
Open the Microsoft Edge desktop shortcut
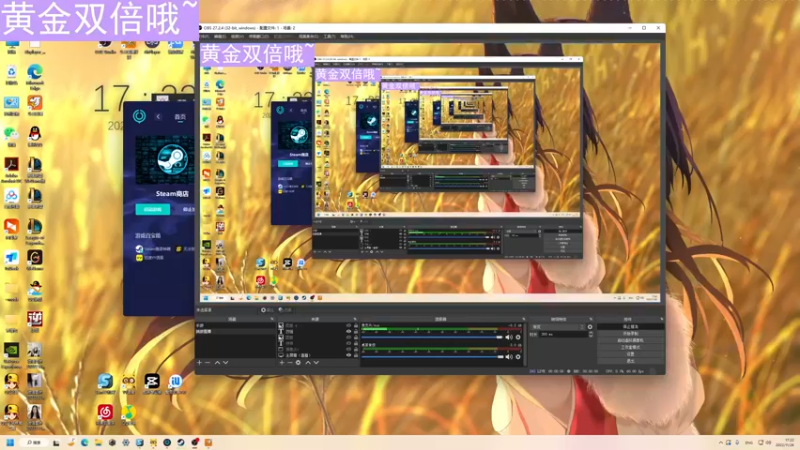[x=35, y=77]
